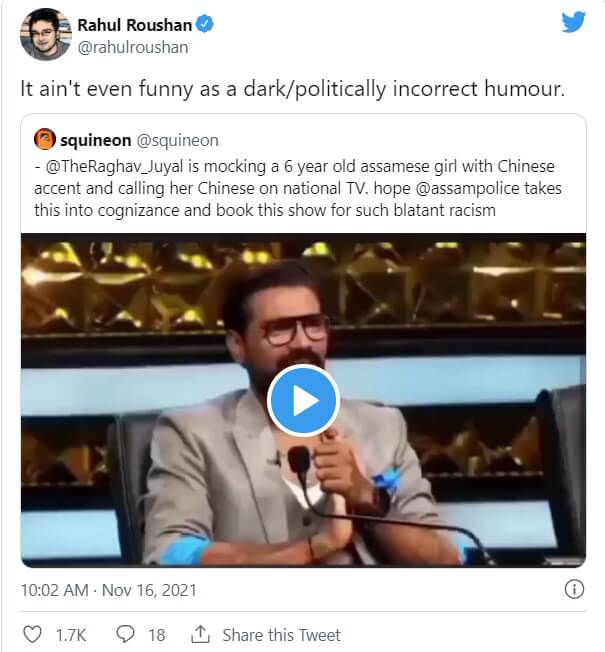Like the tweet with heart icon

[x=33, y=634]
